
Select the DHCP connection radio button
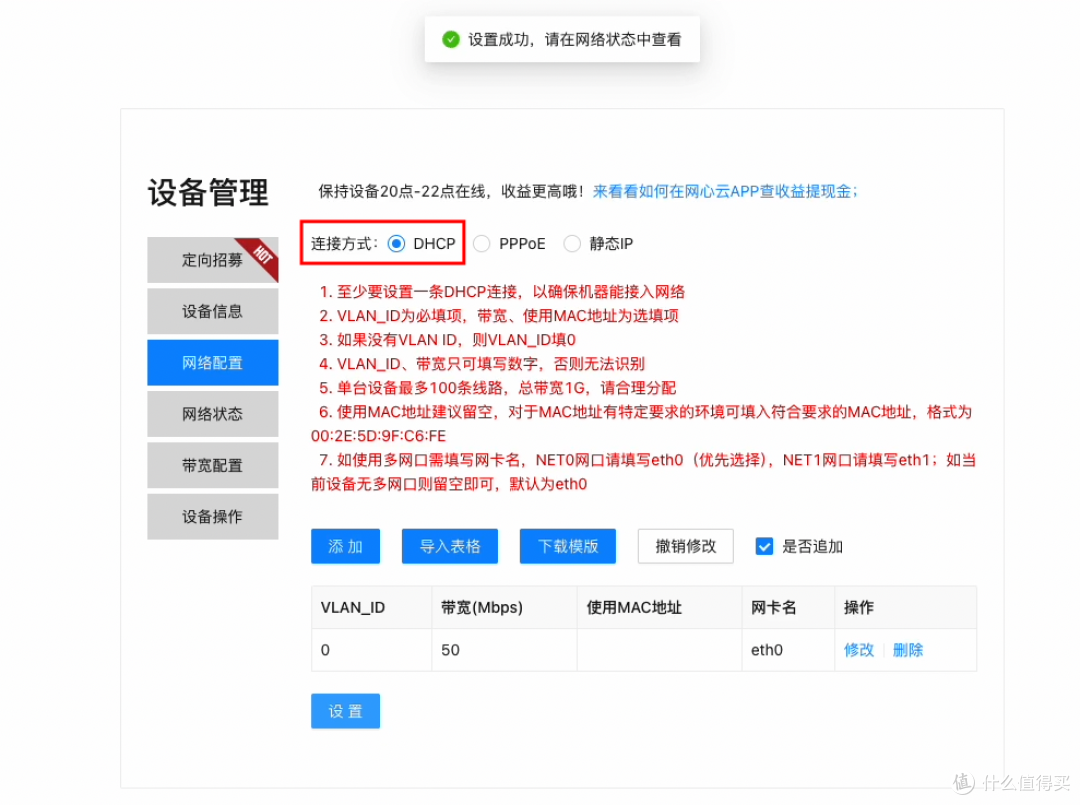tap(396, 244)
